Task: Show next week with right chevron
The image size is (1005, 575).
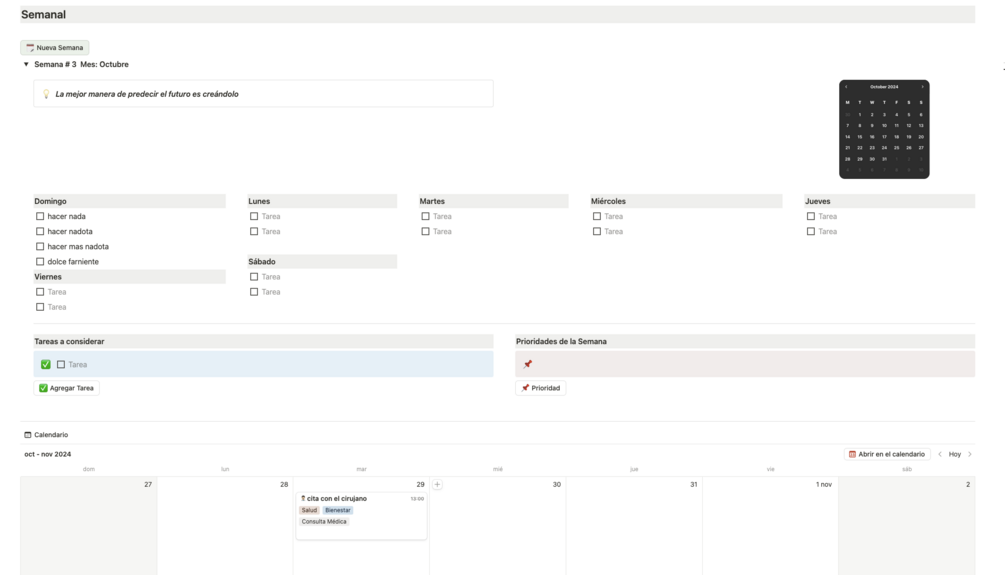Action: [970, 454]
